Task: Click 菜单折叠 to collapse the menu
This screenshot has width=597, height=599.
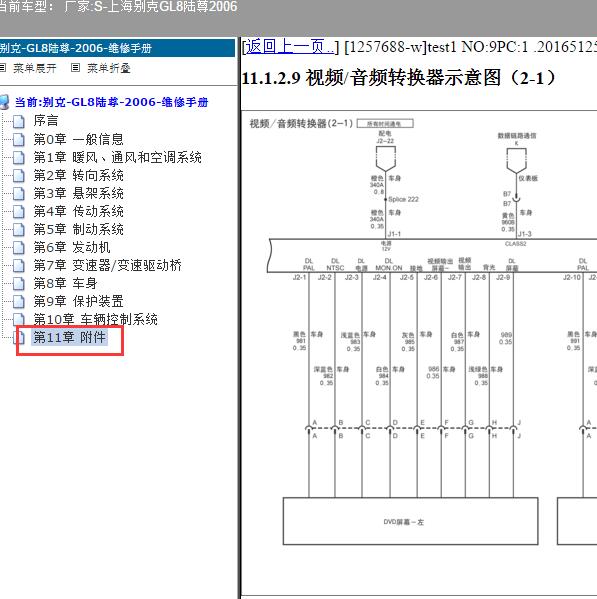Action: point(109,68)
